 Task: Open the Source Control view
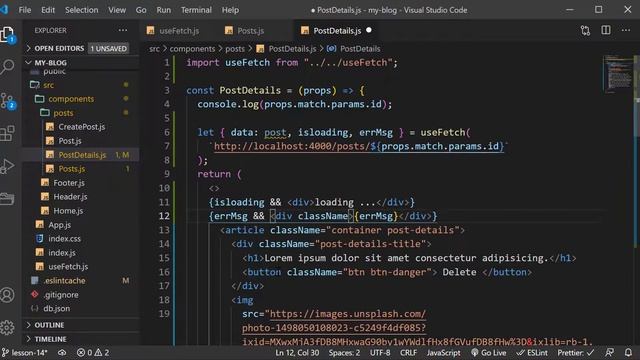click(7, 100)
